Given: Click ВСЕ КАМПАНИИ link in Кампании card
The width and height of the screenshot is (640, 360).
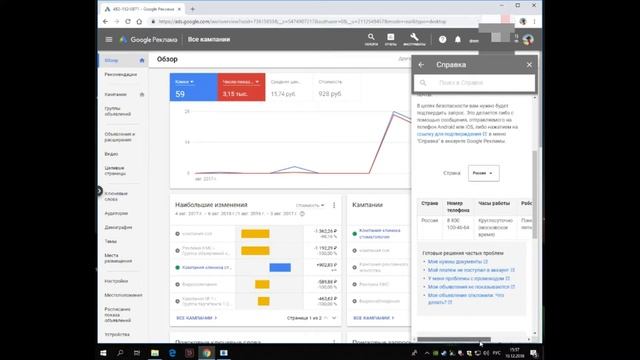Looking at the screenshot, I should pos(373,318).
